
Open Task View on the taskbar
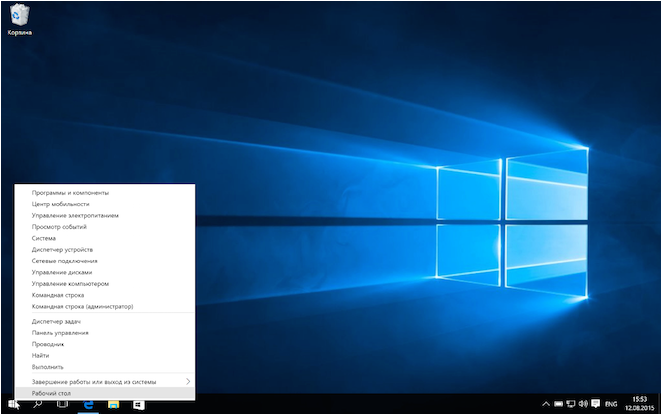62,404
